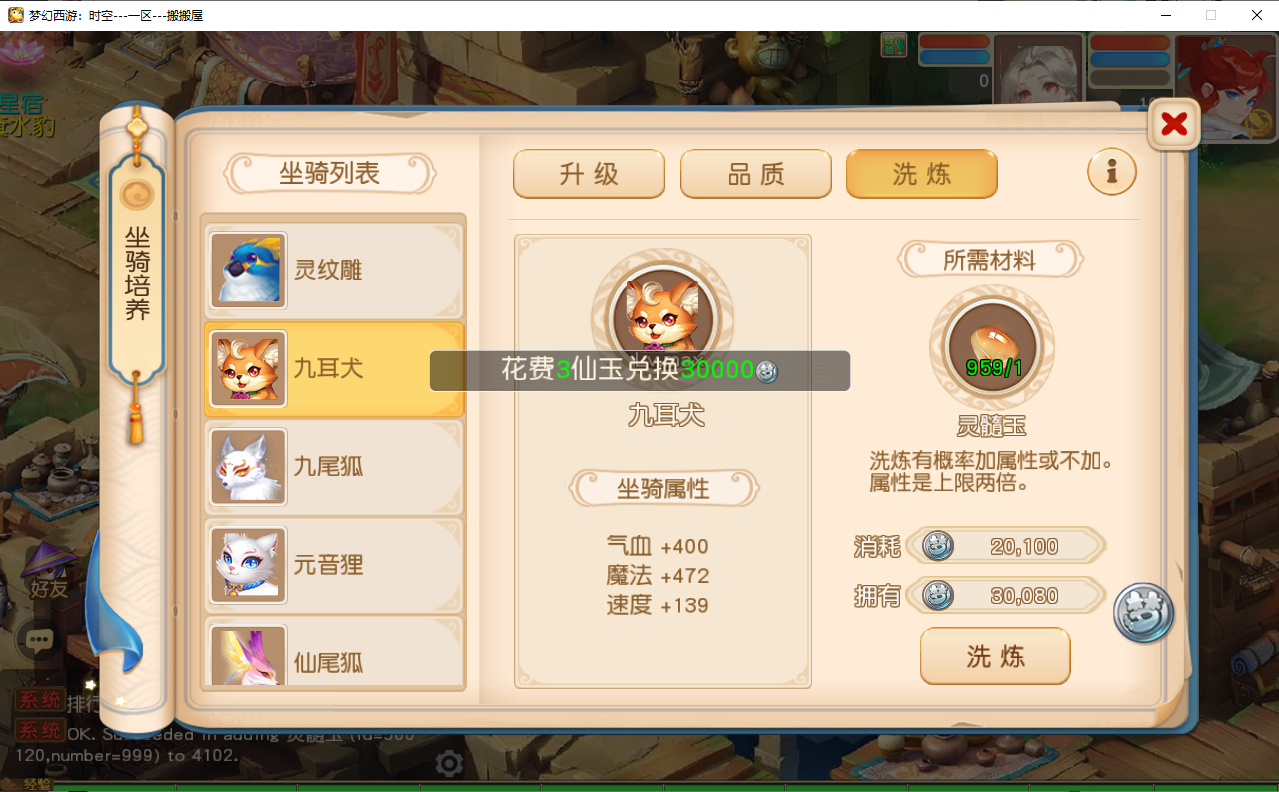This screenshot has width=1279, height=792.
Task: Click the 坐骑培养 side banner tab
Action: (137, 272)
